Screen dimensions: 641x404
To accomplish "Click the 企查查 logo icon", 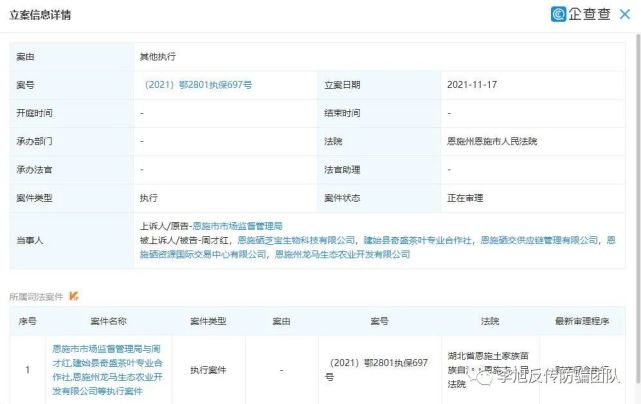I will click(x=558, y=14).
